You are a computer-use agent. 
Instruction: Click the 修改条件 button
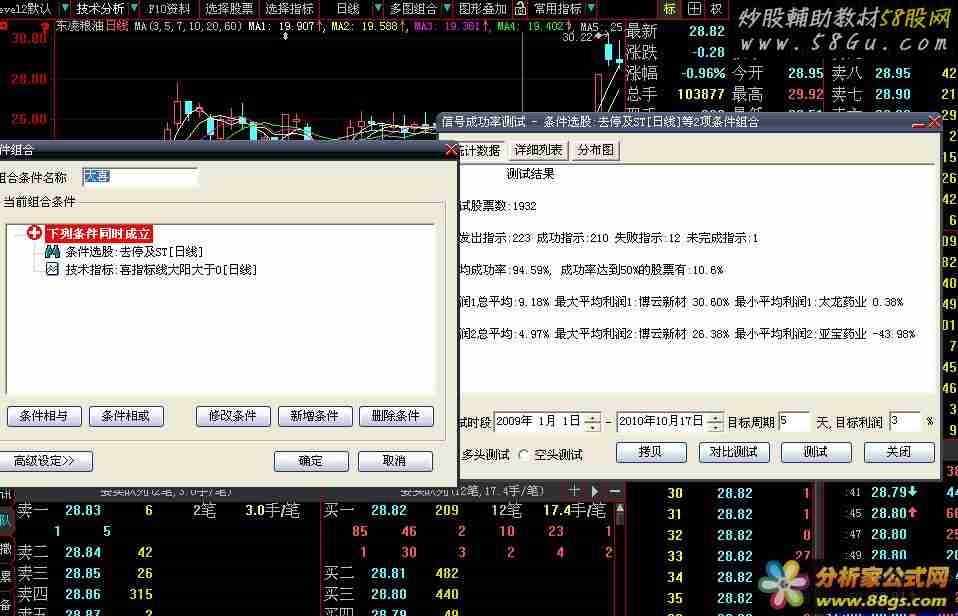point(233,416)
